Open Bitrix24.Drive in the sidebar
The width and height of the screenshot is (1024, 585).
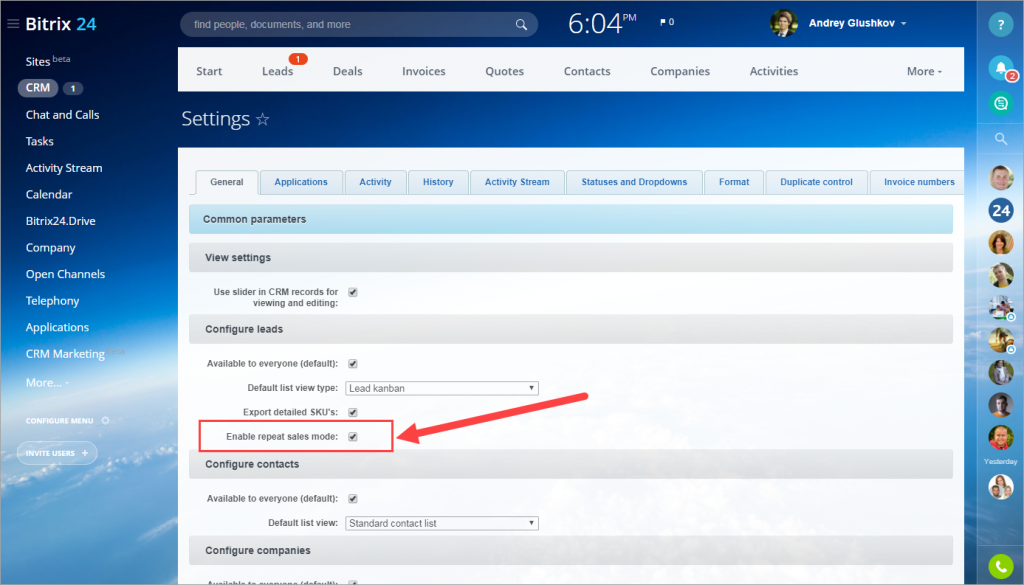pyautogui.click(x=61, y=221)
